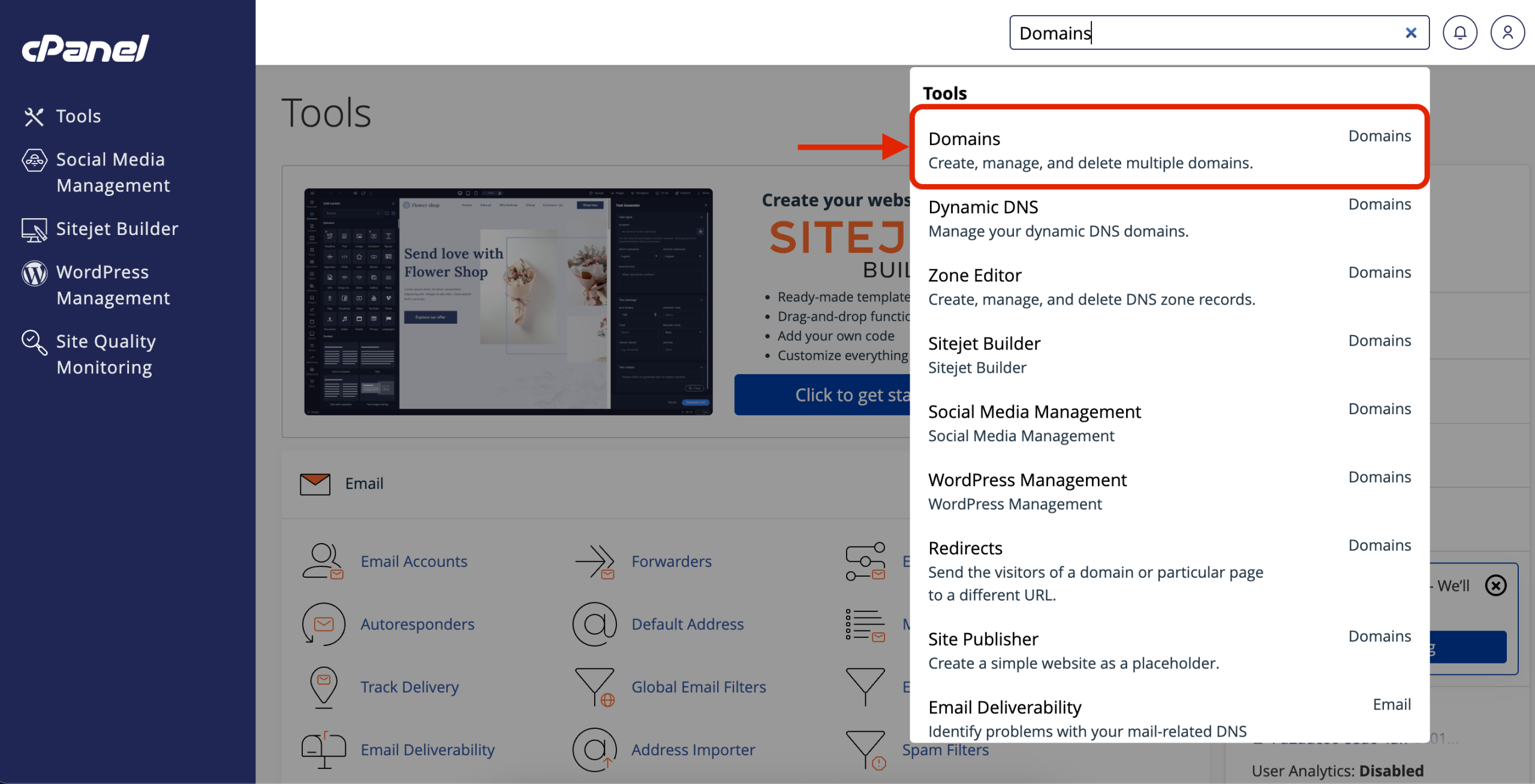Click the Autoresponders icon
The width and height of the screenshot is (1535, 784).
pyautogui.click(x=323, y=624)
